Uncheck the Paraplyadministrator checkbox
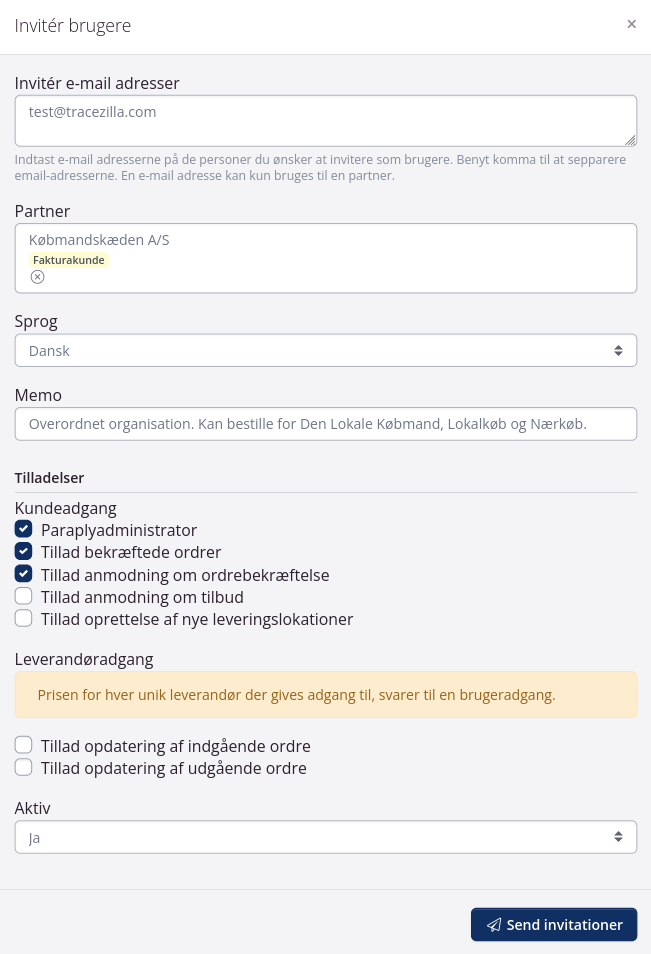Image resolution: width=651 pixels, height=954 pixels. pyautogui.click(x=24, y=530)
